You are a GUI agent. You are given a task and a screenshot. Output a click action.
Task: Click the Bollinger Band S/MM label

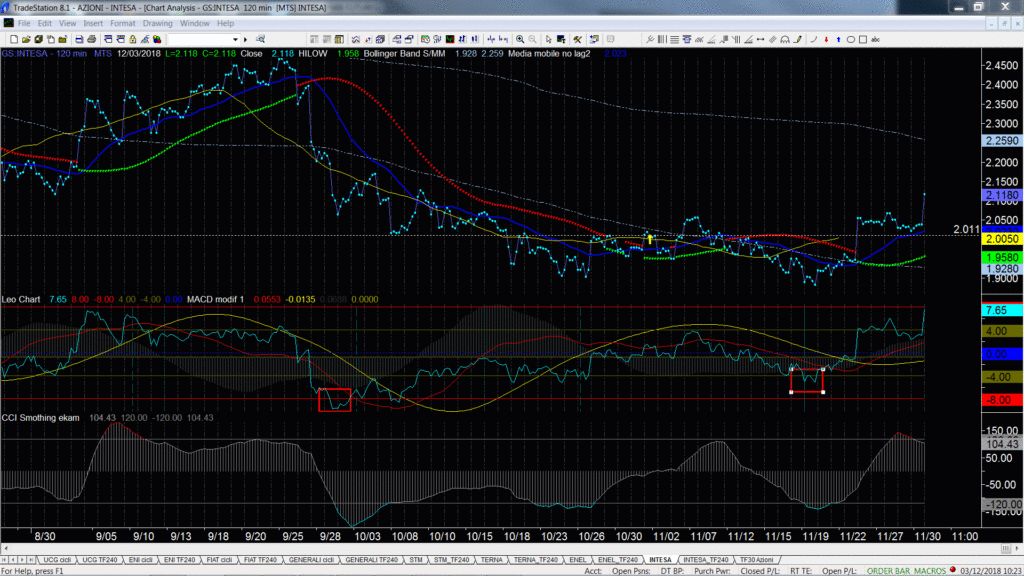click(404, 54)
